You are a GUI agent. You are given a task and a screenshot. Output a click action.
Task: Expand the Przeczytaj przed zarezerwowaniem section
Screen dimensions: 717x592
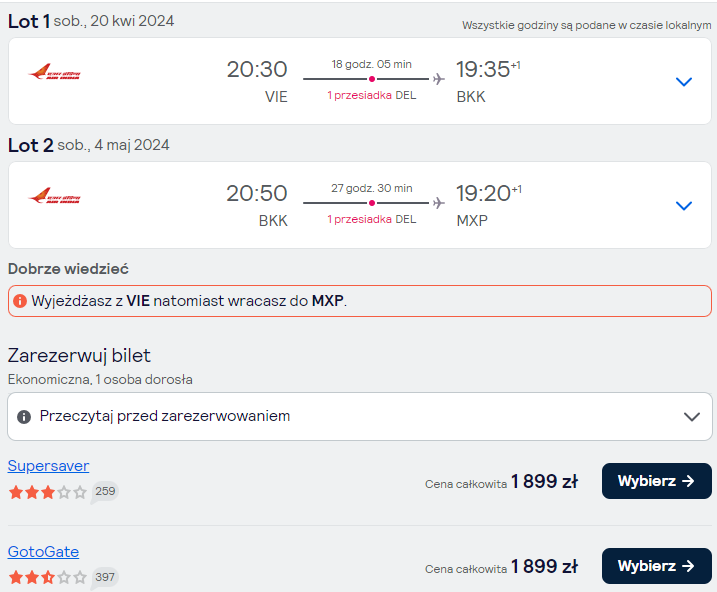click(x=360, y=416)
